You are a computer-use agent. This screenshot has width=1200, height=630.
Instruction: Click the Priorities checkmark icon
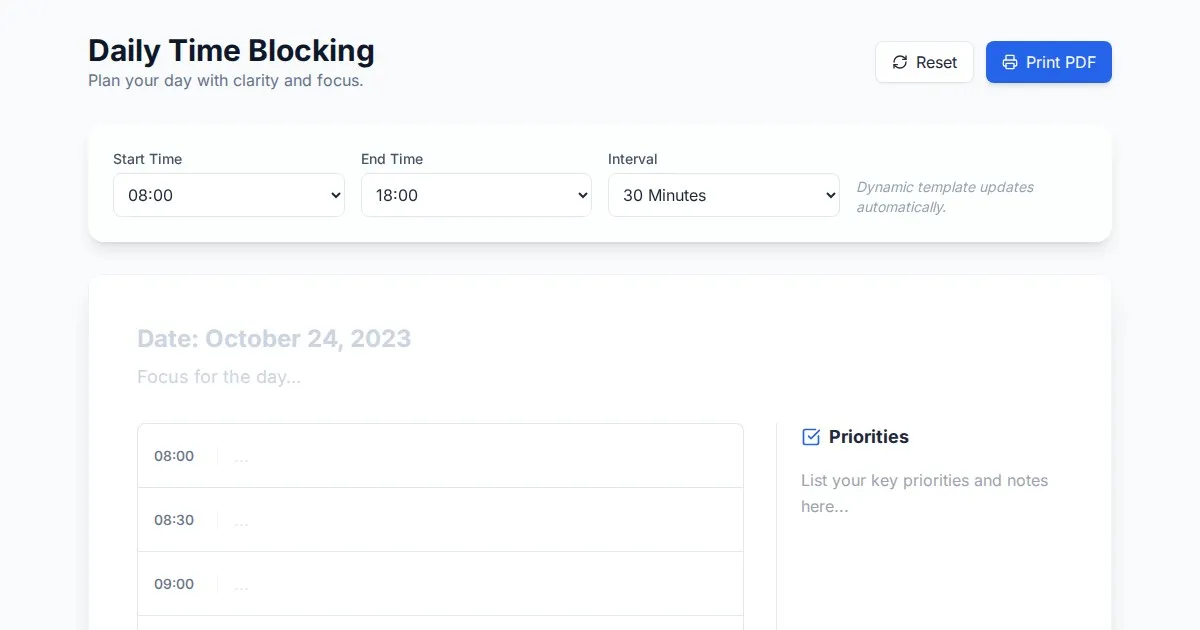pos(811,437)
